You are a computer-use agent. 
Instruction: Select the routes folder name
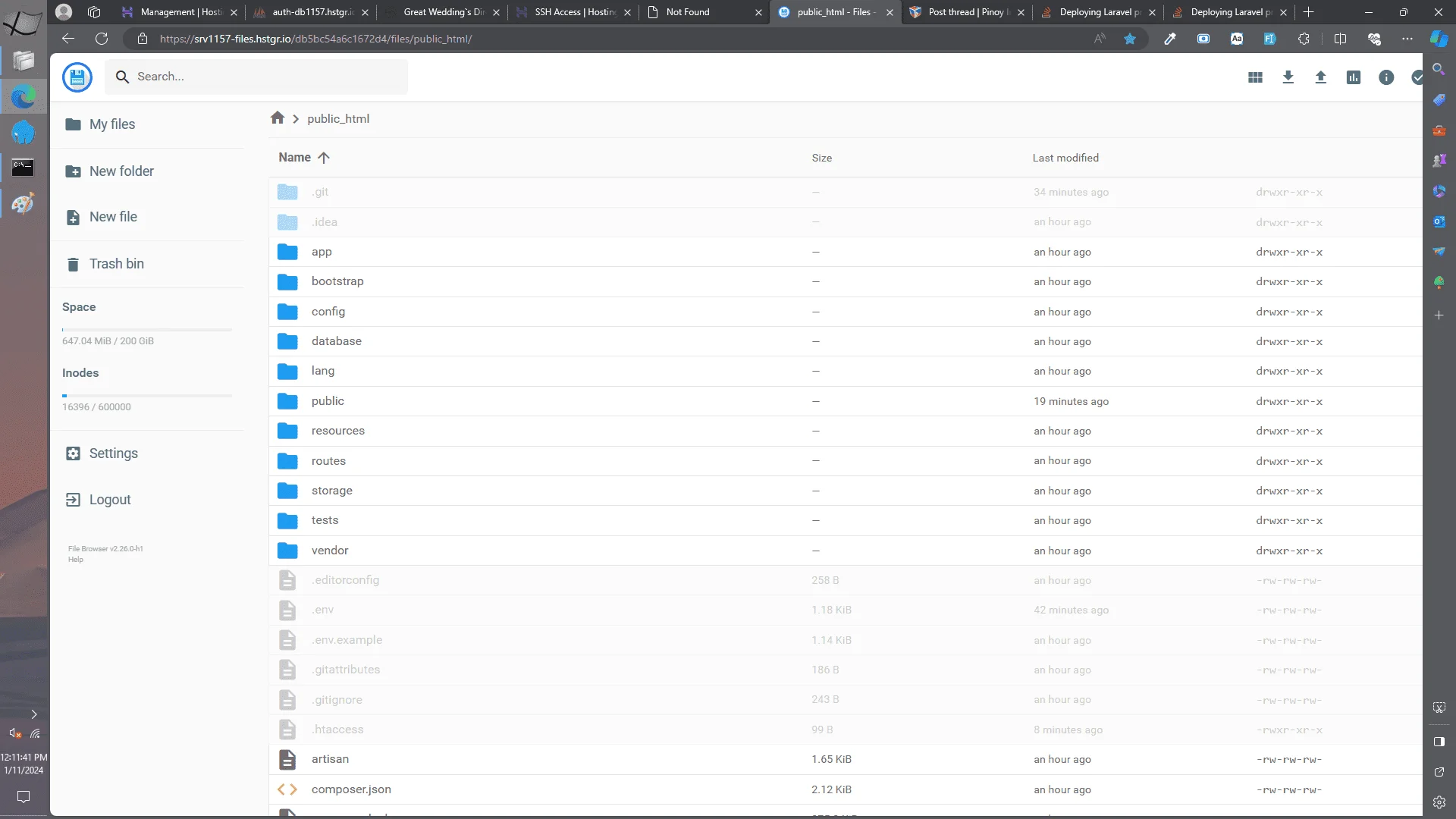pyautogui.click(x=328, y=461)
